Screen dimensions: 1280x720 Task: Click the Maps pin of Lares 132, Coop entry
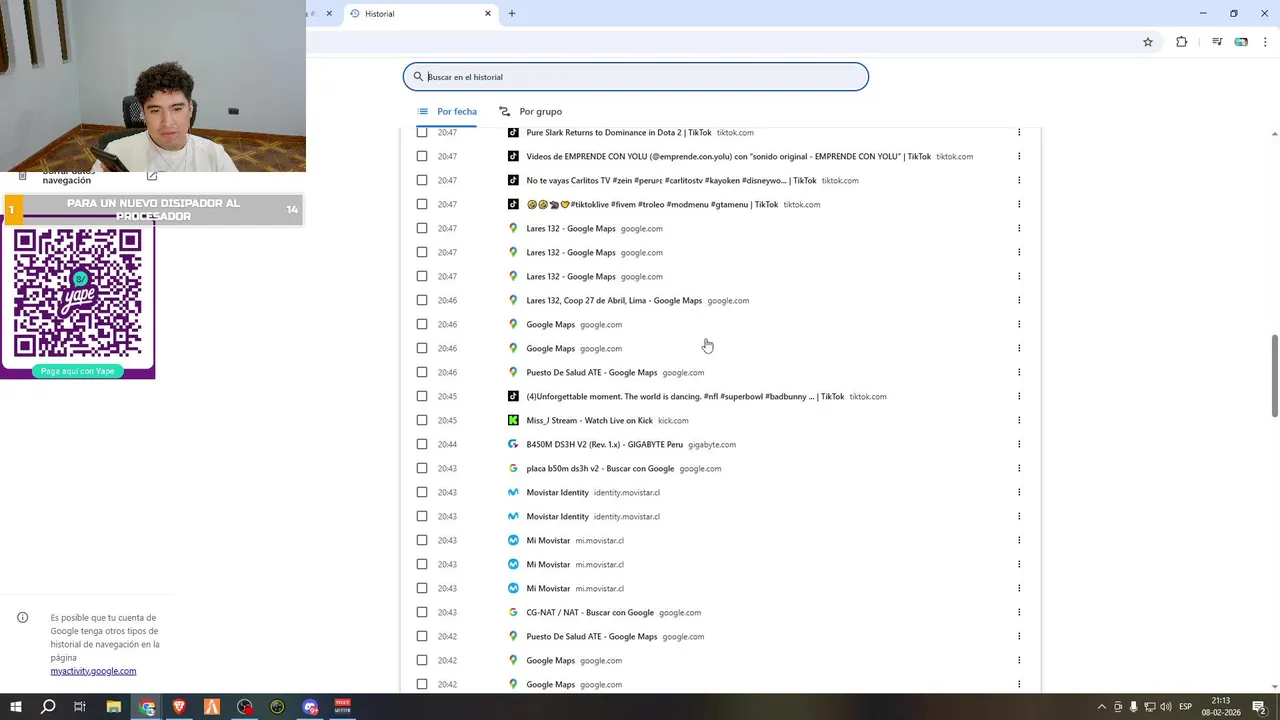coord(513,300)
